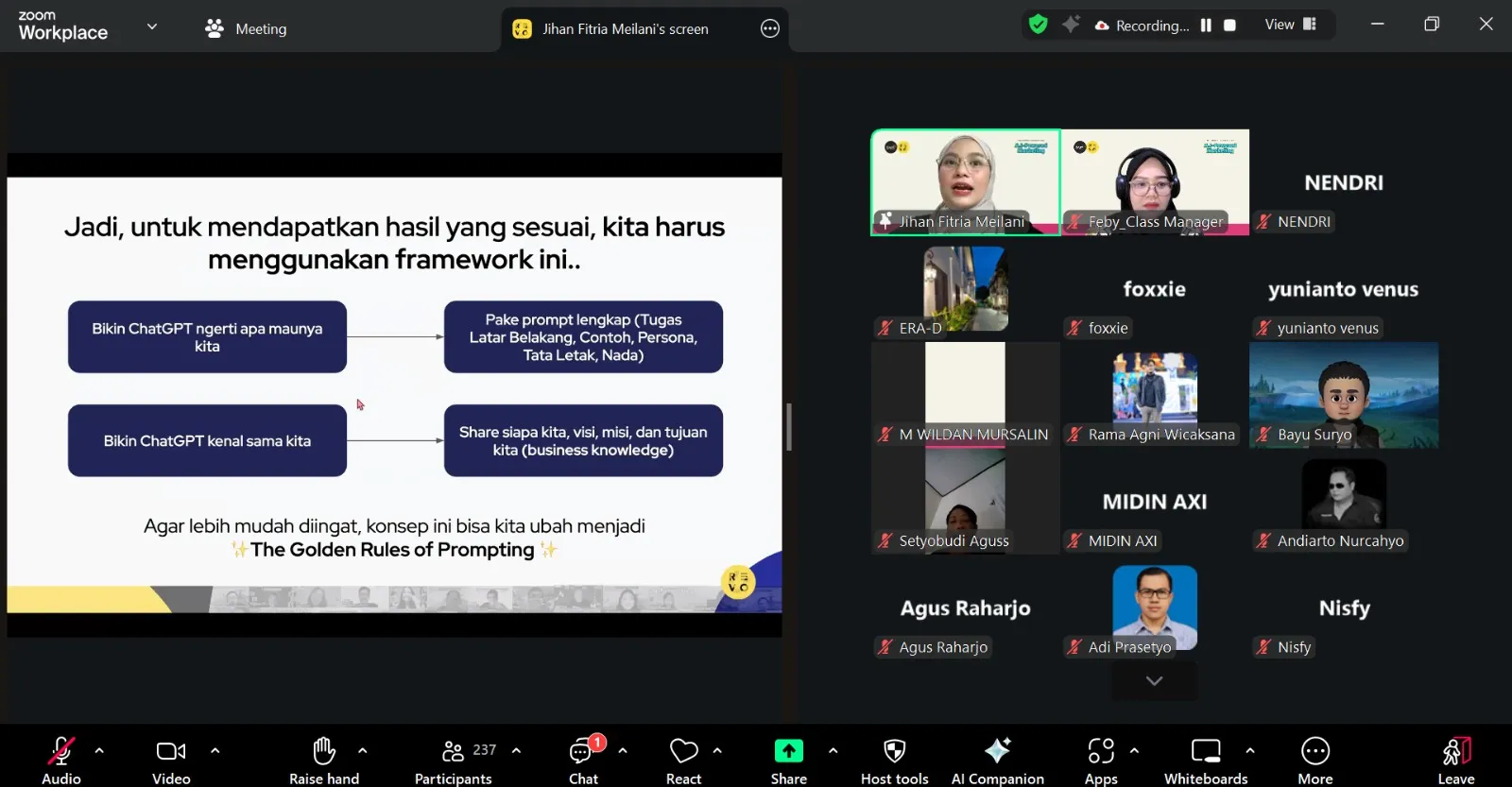The height and width of the screenshot is (787, 1512).
Task: Expand React options arrow
Action: coord(717,751)
